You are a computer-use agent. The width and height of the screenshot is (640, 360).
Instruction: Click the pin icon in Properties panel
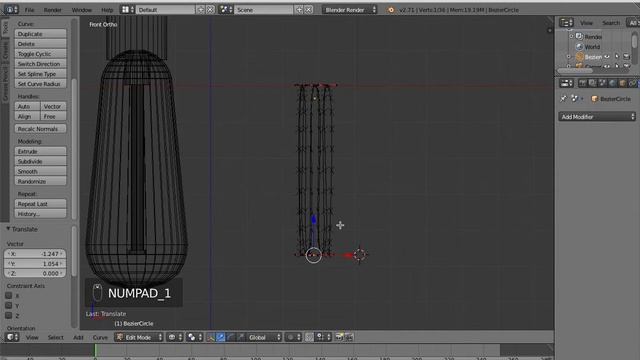coord(563,99)
